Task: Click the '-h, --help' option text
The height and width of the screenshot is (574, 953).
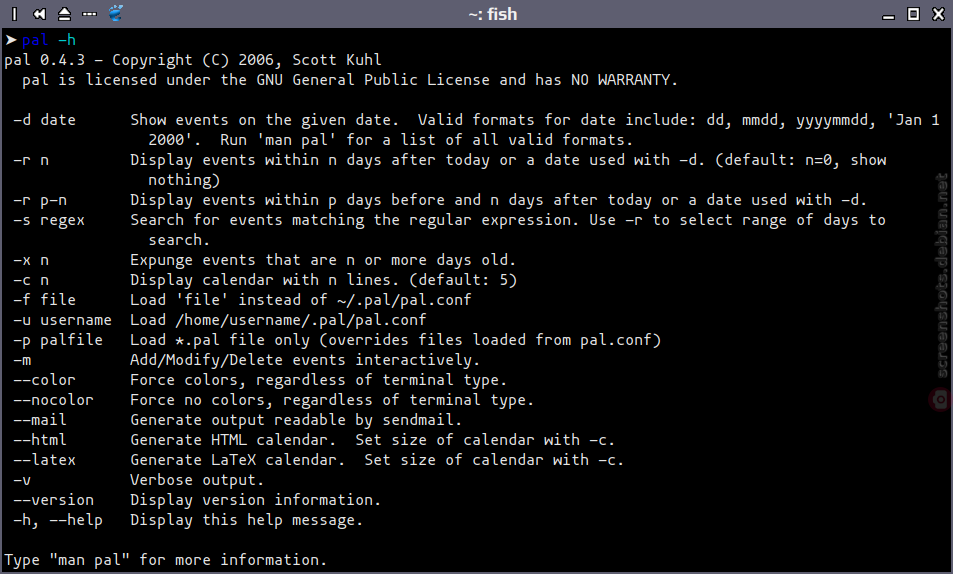Action: click(x=58, y=520)
